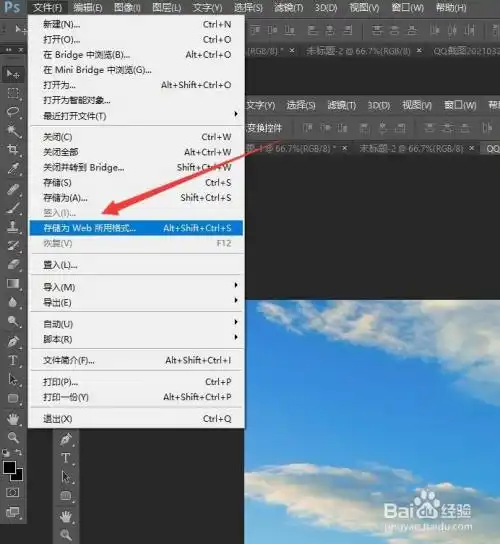
Task: Choose 存储(S) menu entry
Action: pyautogui.click(x=137, y=182)
